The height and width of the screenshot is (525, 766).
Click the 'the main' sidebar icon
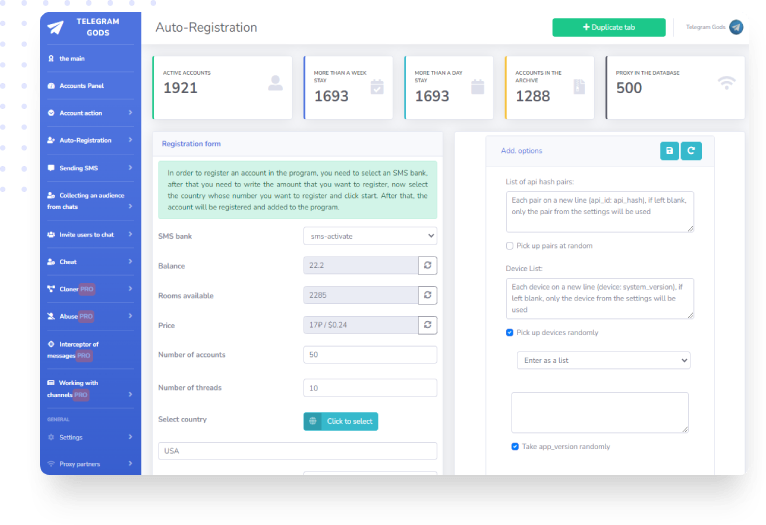(51, 58)
